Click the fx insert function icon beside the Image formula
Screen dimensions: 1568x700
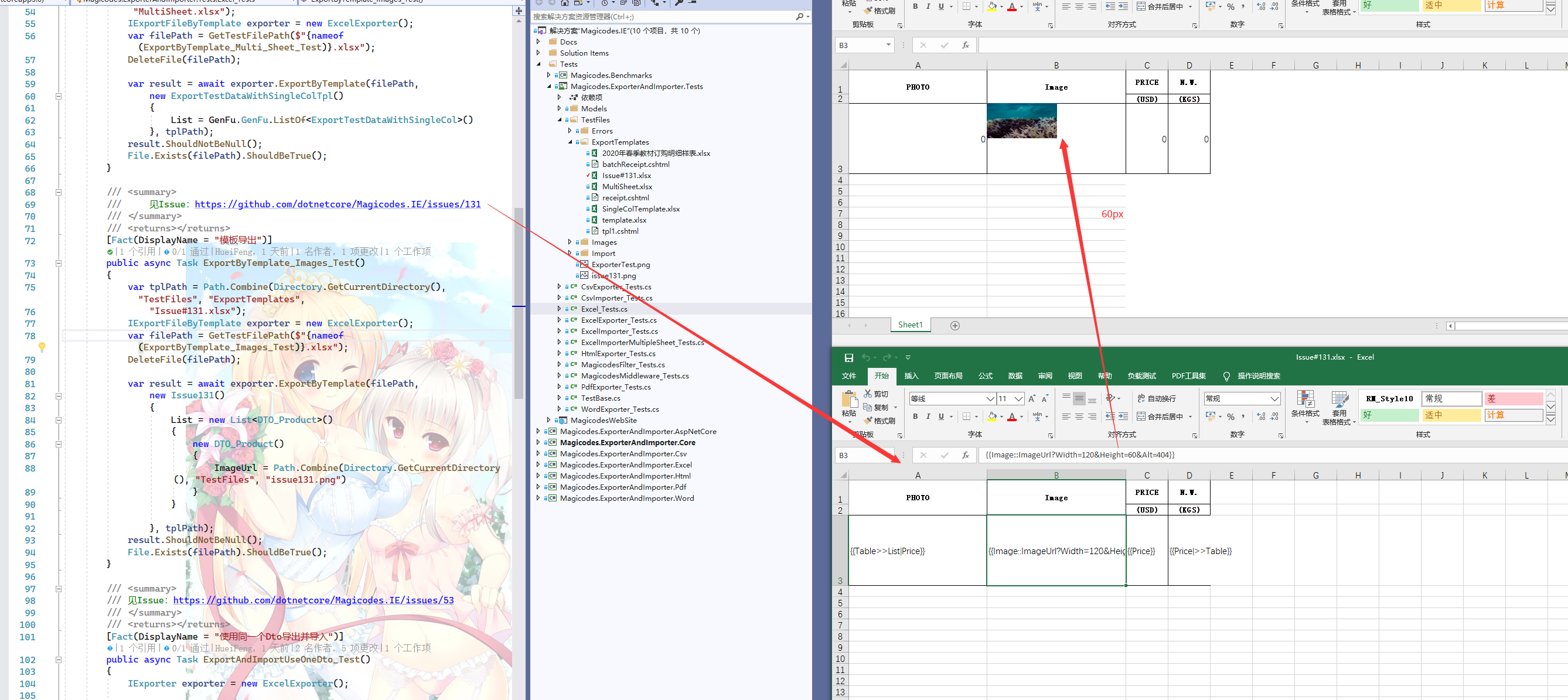(966, 455)
